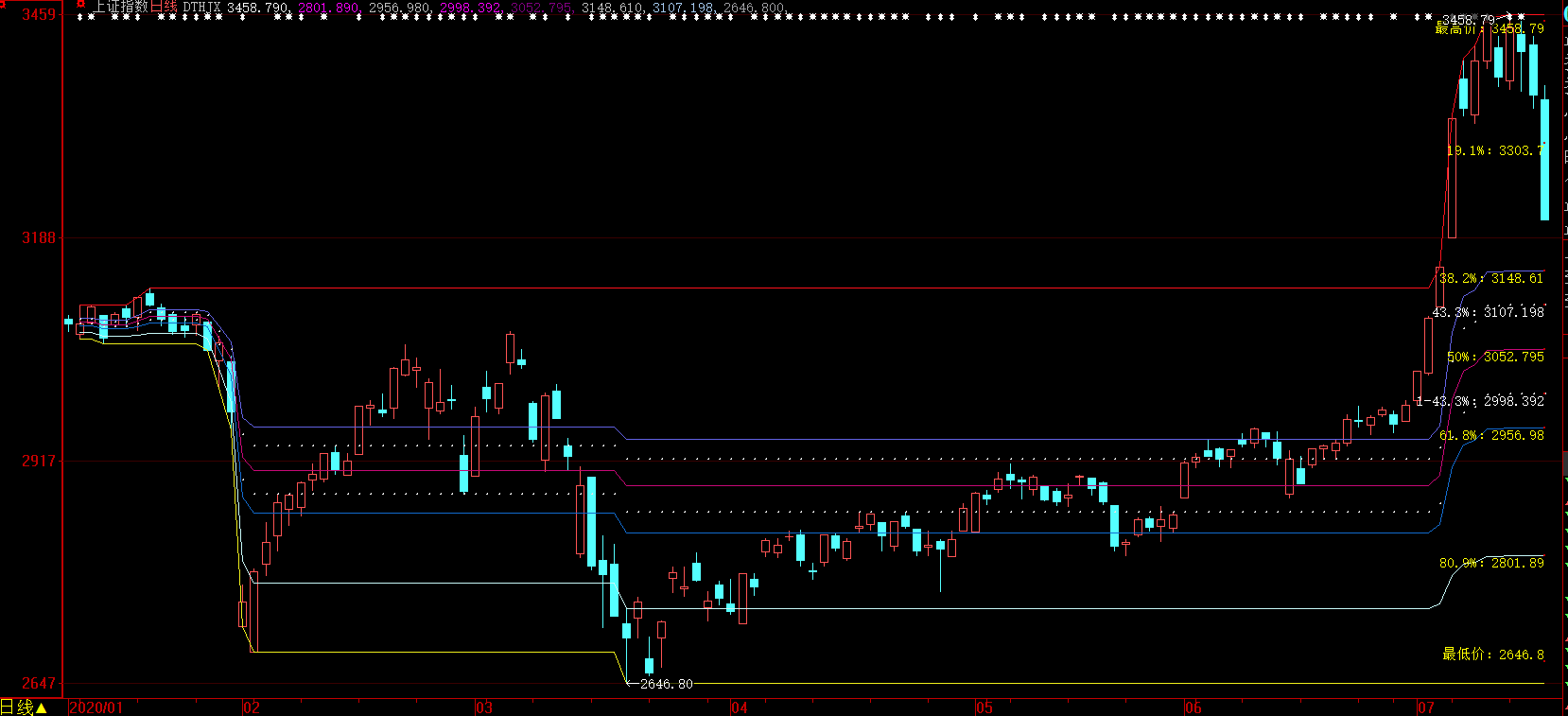The height and width of the screenshot is (716, 1568).
Task: Jump to the 07 month marker
Action: 1426,707
